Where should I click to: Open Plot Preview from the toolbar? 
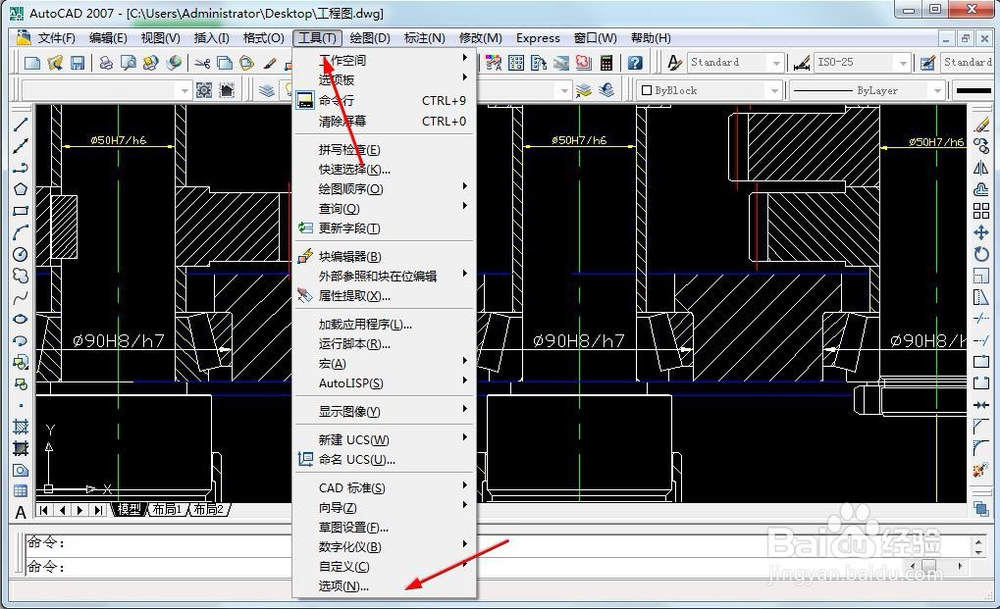click(x=129, y=62)
